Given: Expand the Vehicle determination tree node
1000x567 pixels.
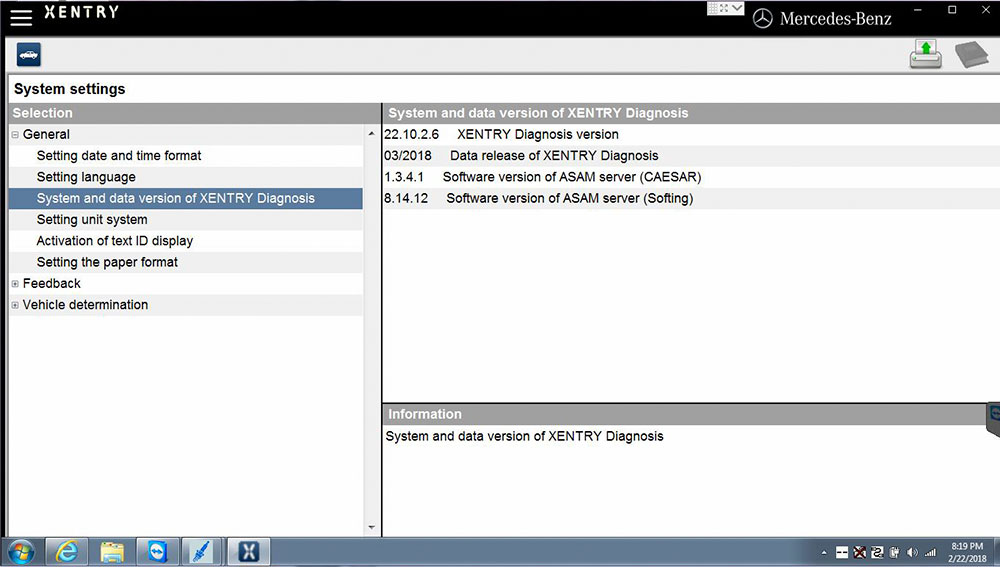Looking at the screenshot, I should (15, 305).
